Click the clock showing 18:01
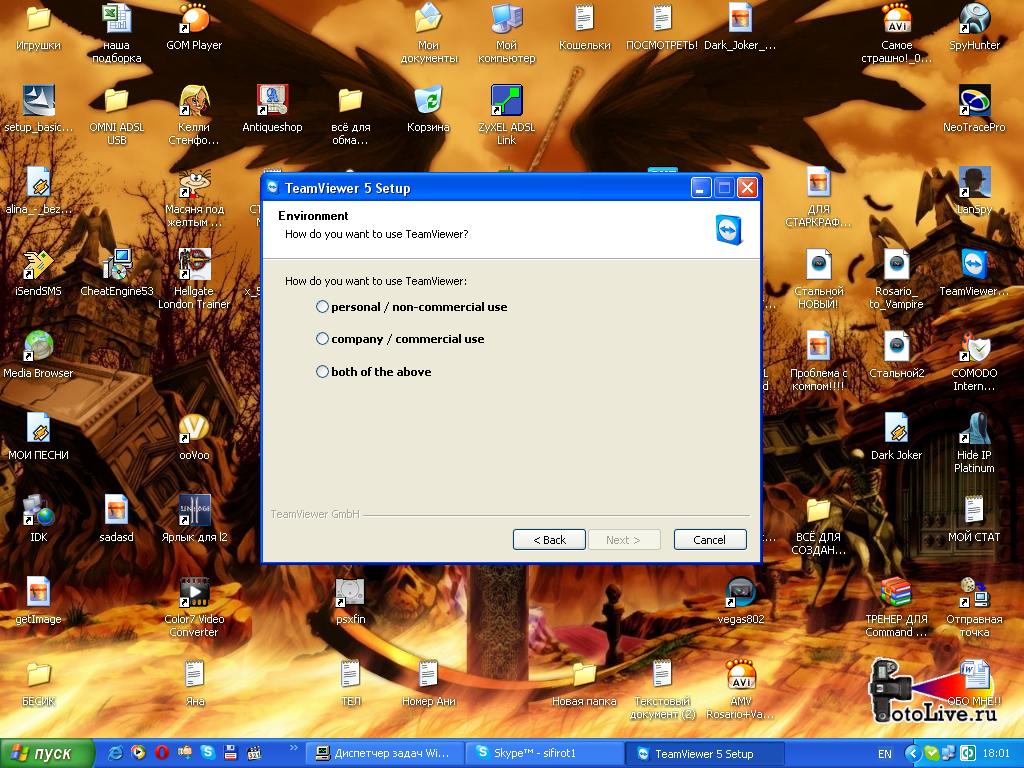1024x768 pixels. (x=996, y=754)
